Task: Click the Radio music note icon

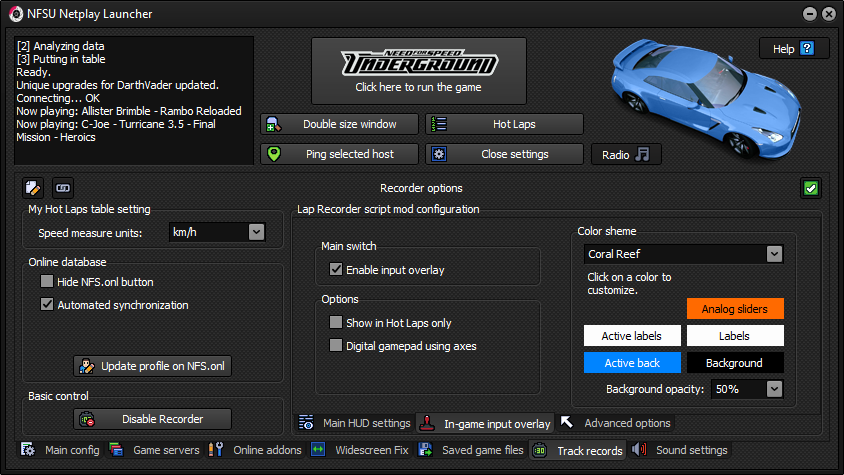Action: (x=642, y=155)
